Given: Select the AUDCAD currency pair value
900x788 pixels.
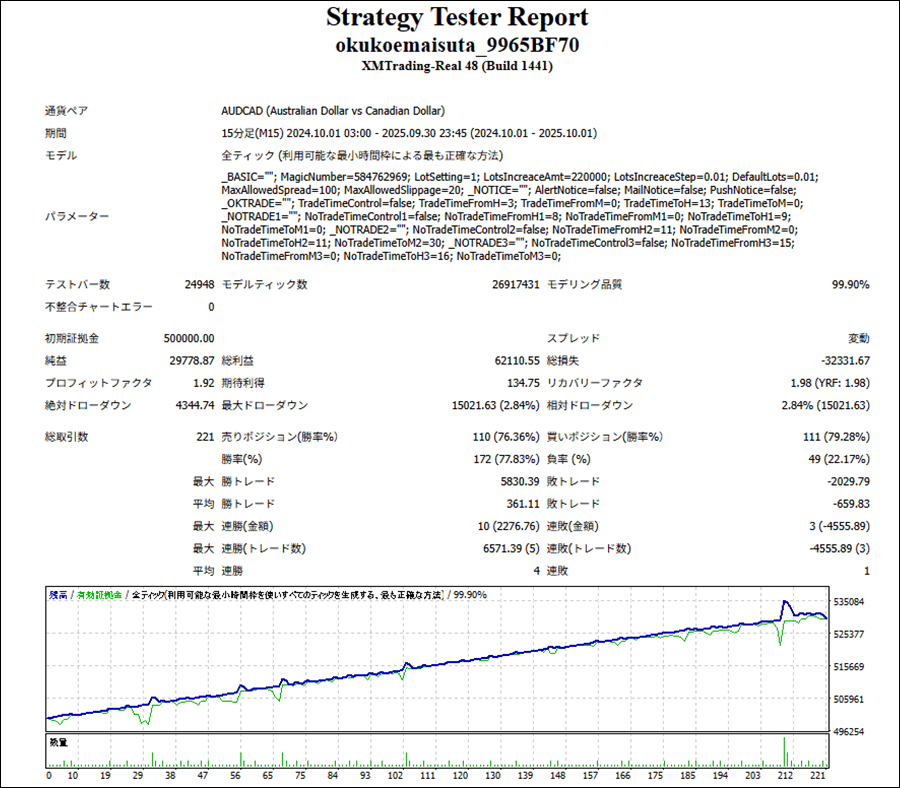Looking at the screenshot, I should click(333, 111).
